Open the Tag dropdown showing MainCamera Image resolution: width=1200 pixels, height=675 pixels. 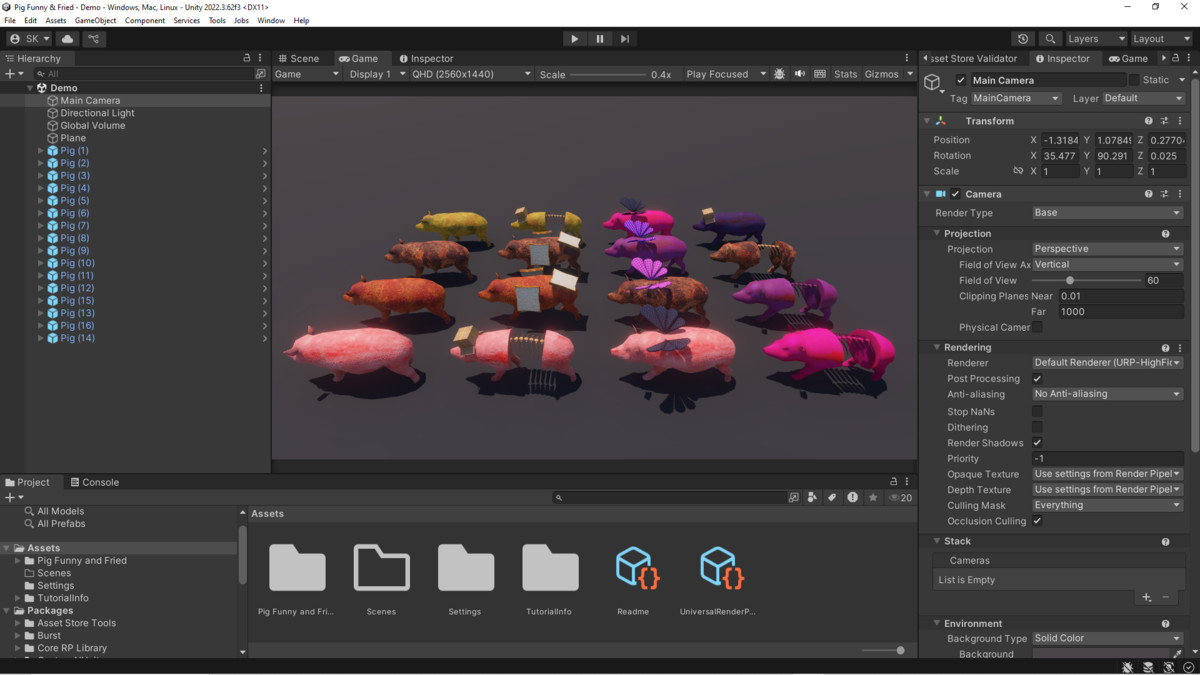pyautogui.click(x=1016, y=99)
